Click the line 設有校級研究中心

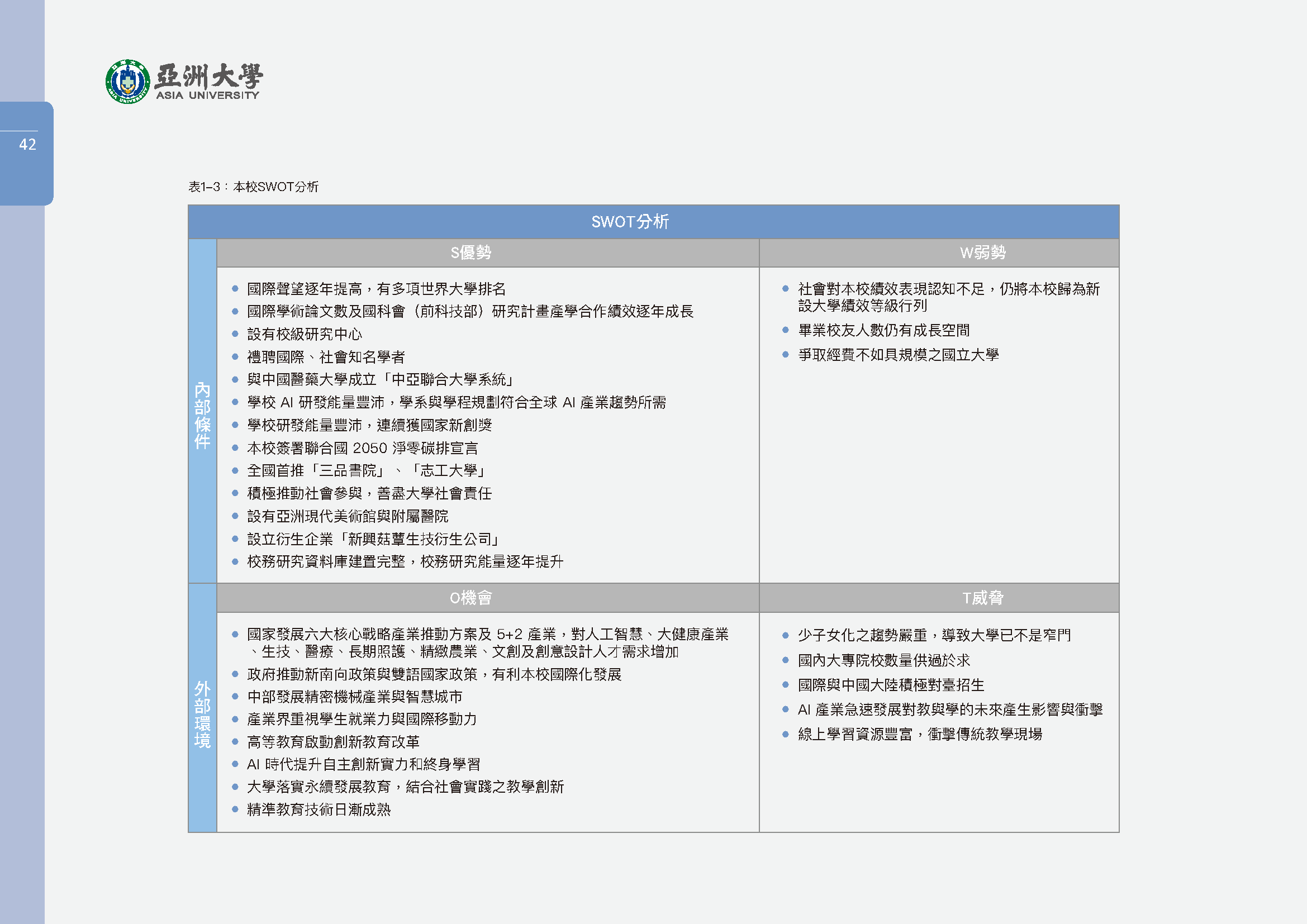click(x=305, y=334)
